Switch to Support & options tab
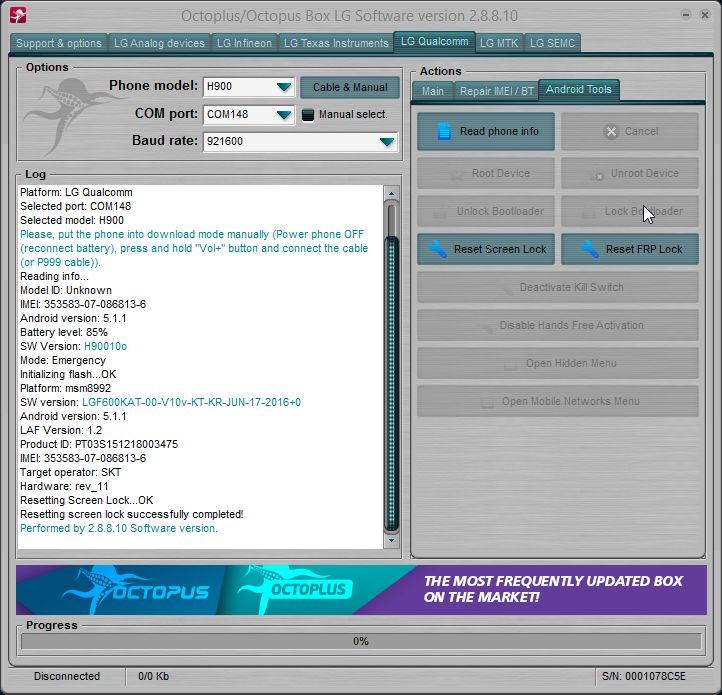This screenshot has height=695, width=722. [58, 43]
